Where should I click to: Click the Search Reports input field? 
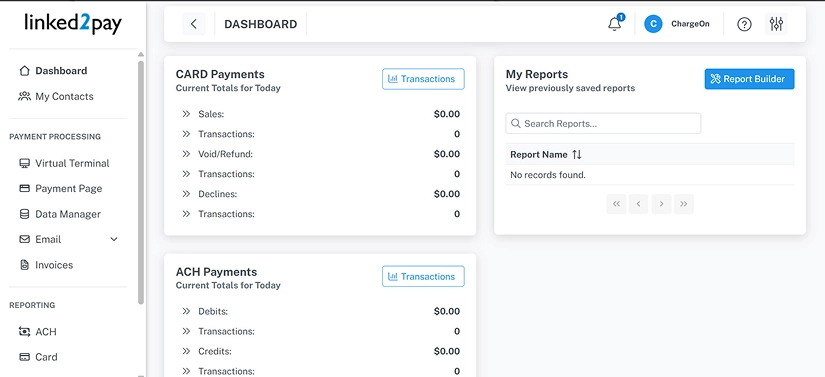[603, 124]
